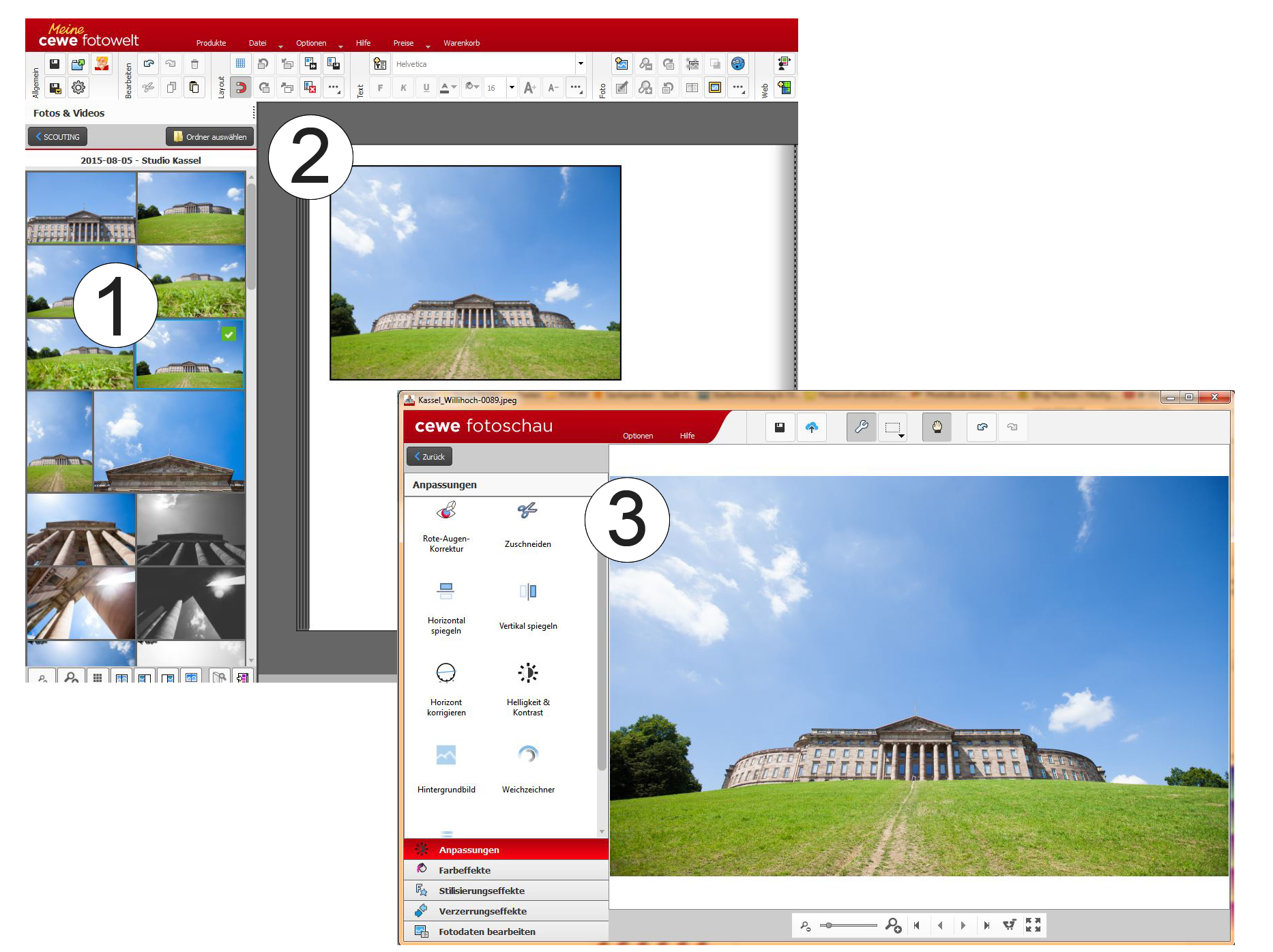1273x952 pixels.
Task: Expand more Layout options (three dots)
Action: (x=334, y=87)
